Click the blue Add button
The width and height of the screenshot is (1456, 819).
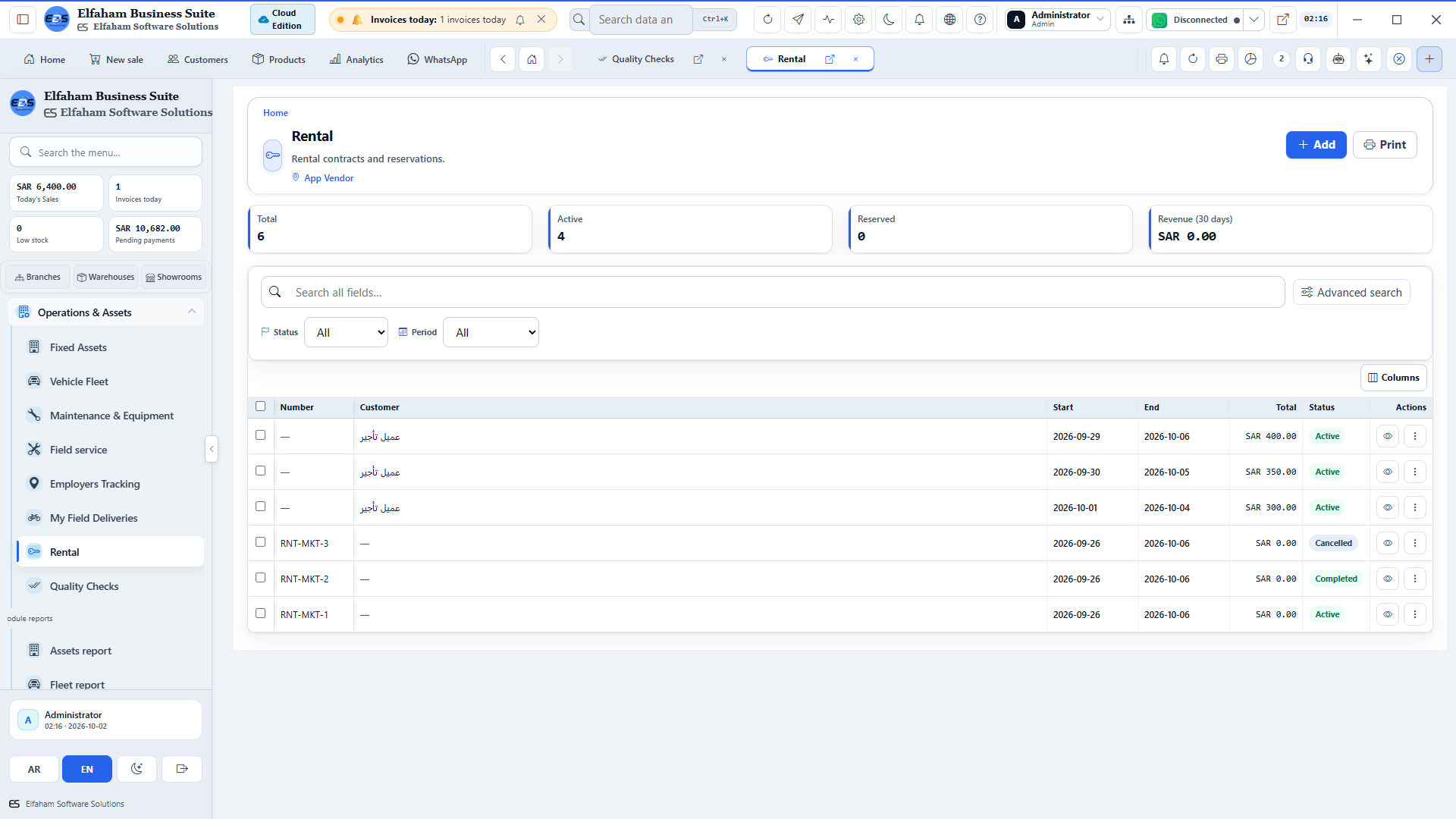coord(1316,145)
